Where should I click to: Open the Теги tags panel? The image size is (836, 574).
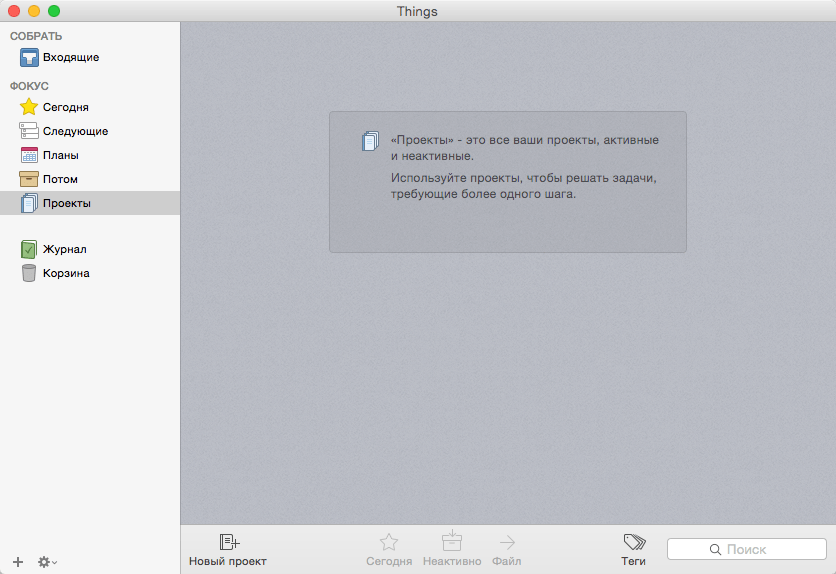[x=633, y=550]
